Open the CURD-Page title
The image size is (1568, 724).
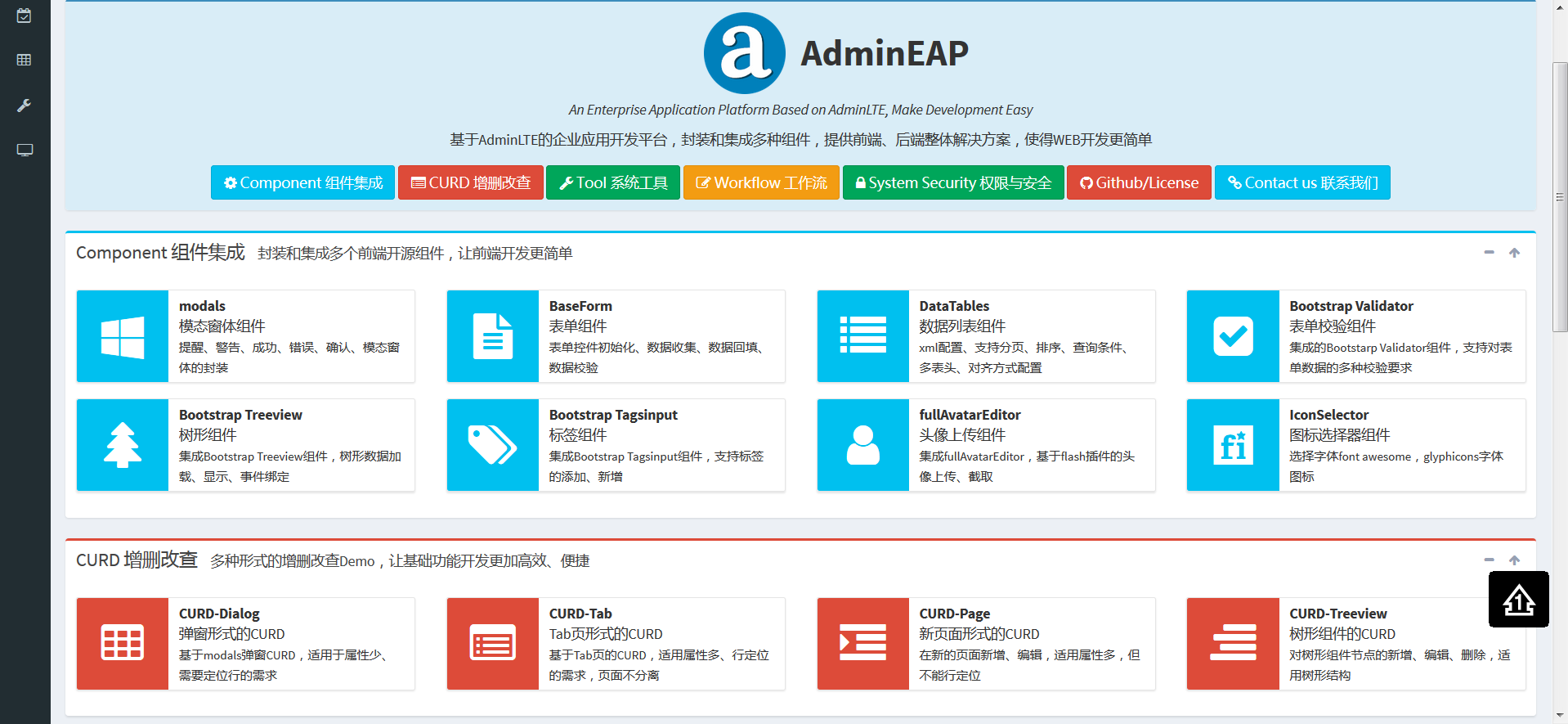click(954, 614)
